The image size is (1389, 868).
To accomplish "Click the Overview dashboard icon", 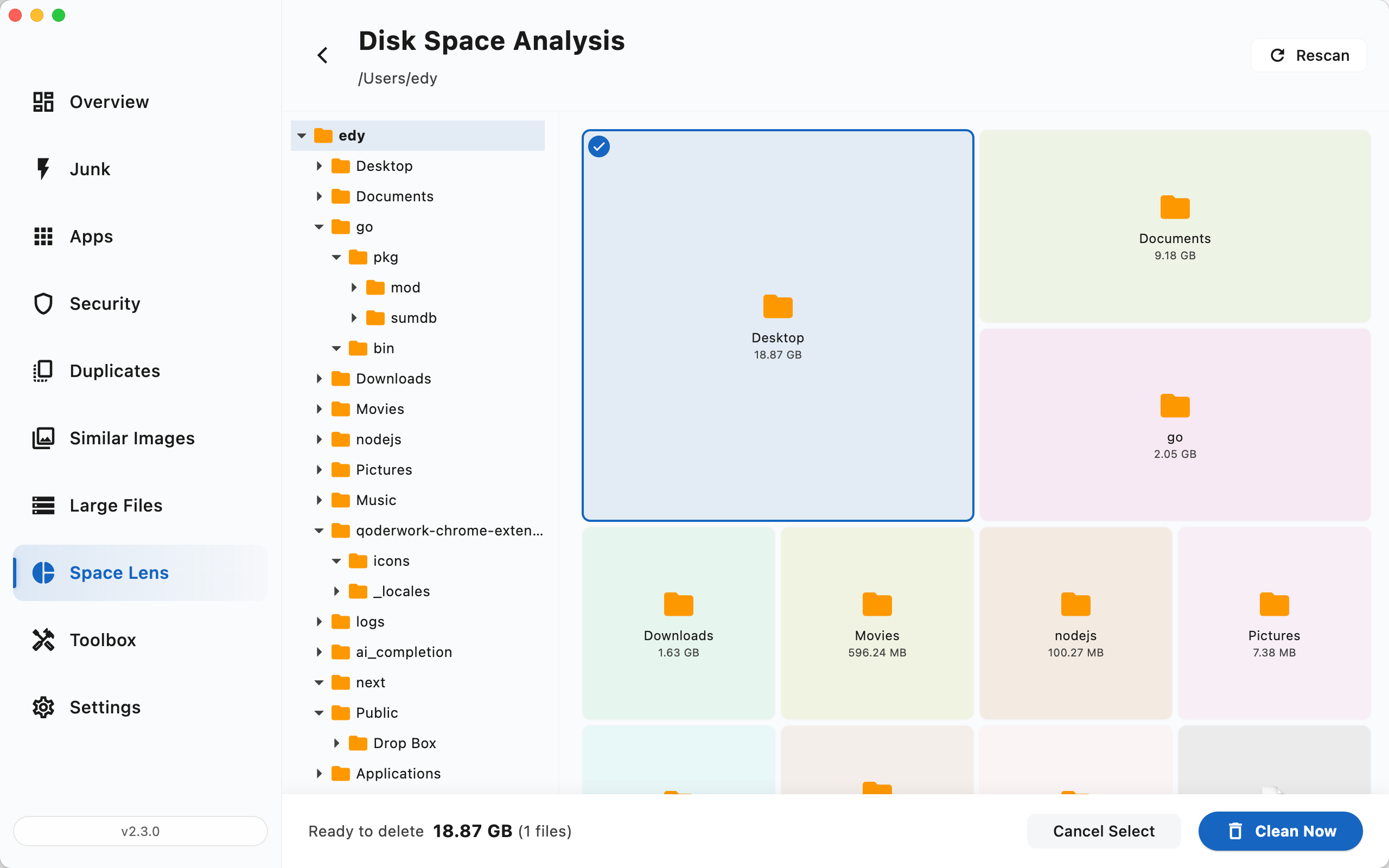I will click(x=43, y=101).
